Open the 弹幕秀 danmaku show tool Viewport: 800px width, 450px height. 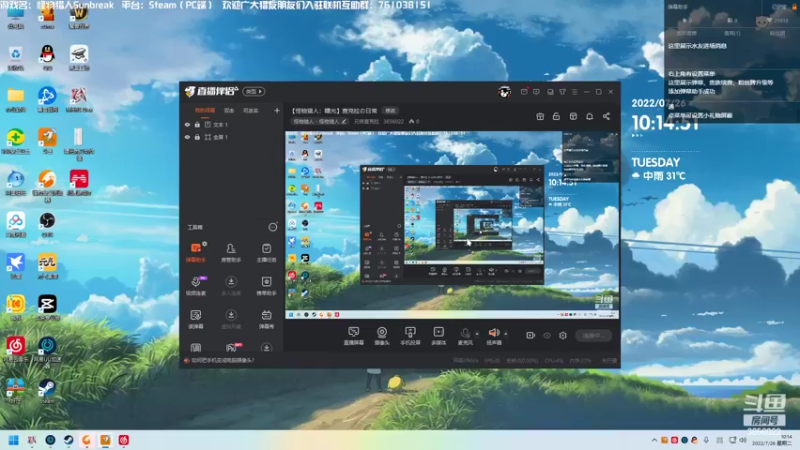(x=266, y=319)
